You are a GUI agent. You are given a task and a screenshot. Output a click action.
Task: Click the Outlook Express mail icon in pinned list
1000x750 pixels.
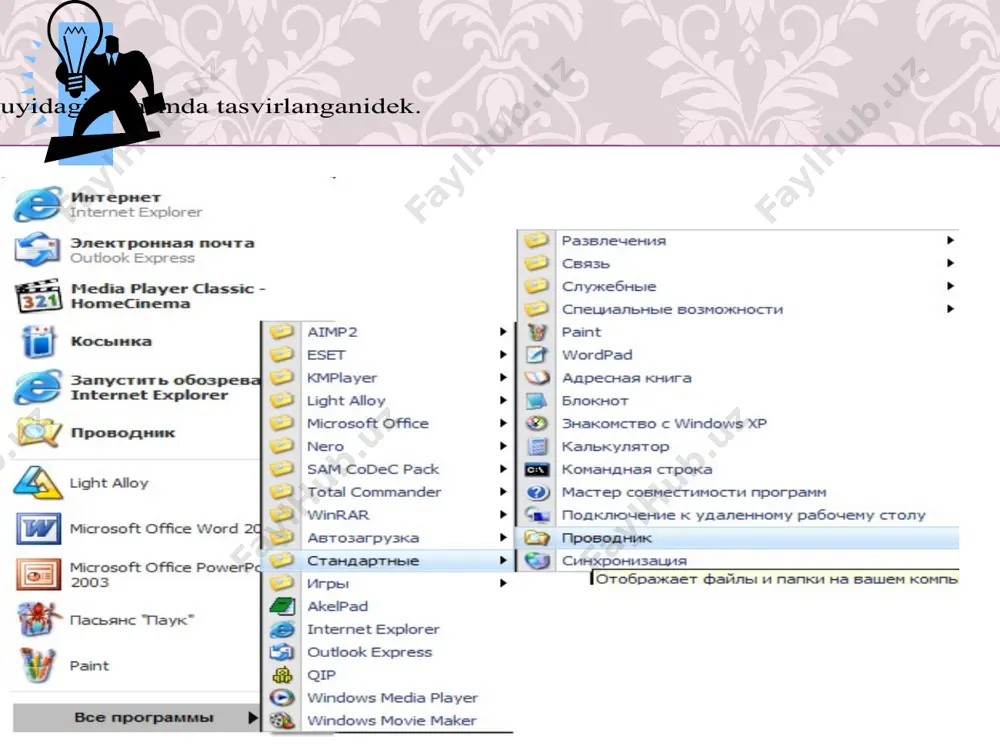(38, 249)
